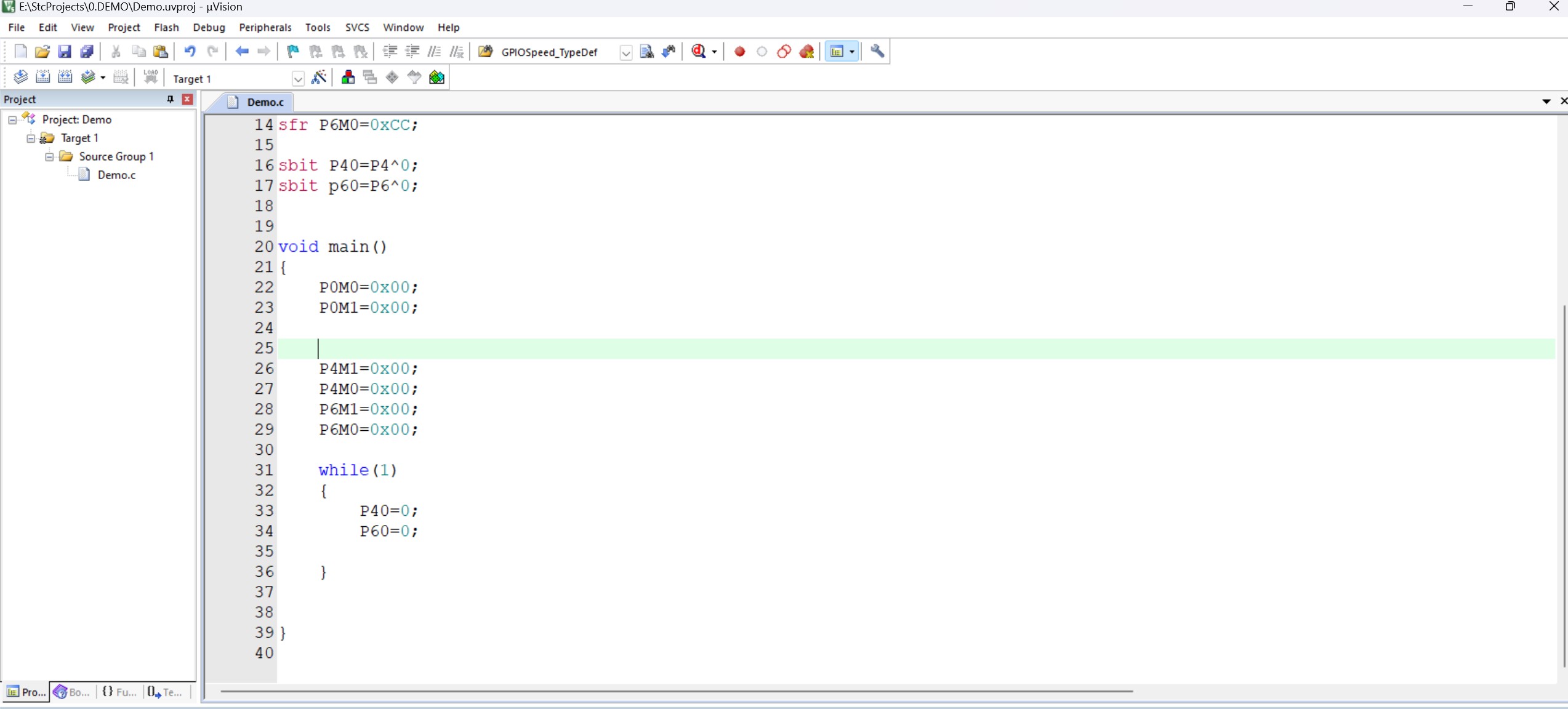Click Incremental Find binoculars icon

click(x=669, y=52)
